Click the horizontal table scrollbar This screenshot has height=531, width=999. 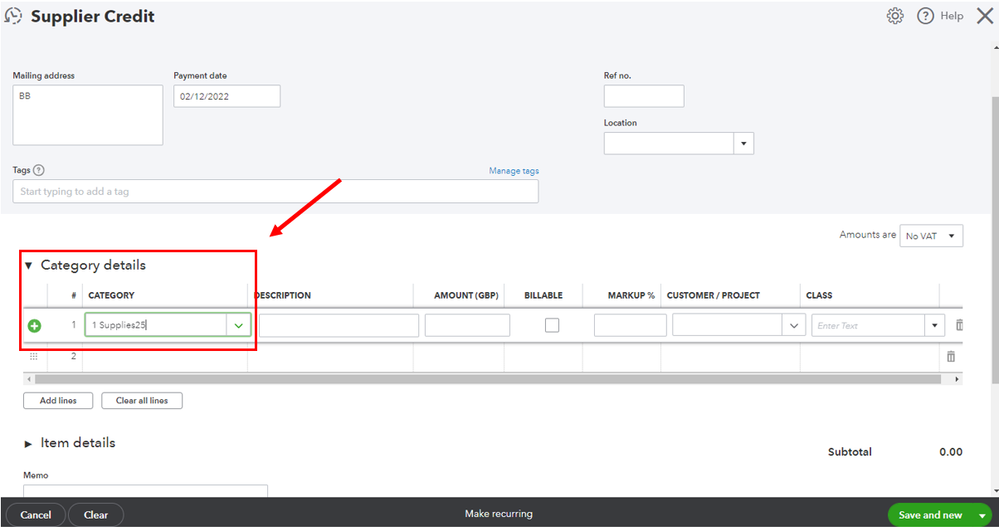click(488, 379)
